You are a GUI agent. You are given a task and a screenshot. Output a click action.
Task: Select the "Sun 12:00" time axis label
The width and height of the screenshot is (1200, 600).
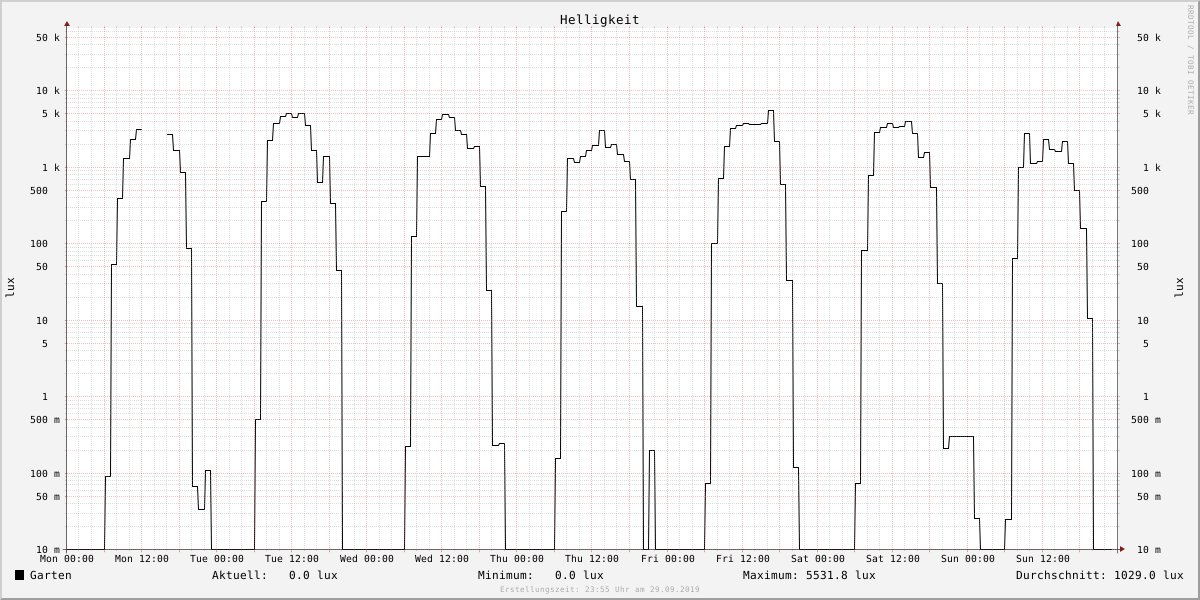click(1043, 559)
